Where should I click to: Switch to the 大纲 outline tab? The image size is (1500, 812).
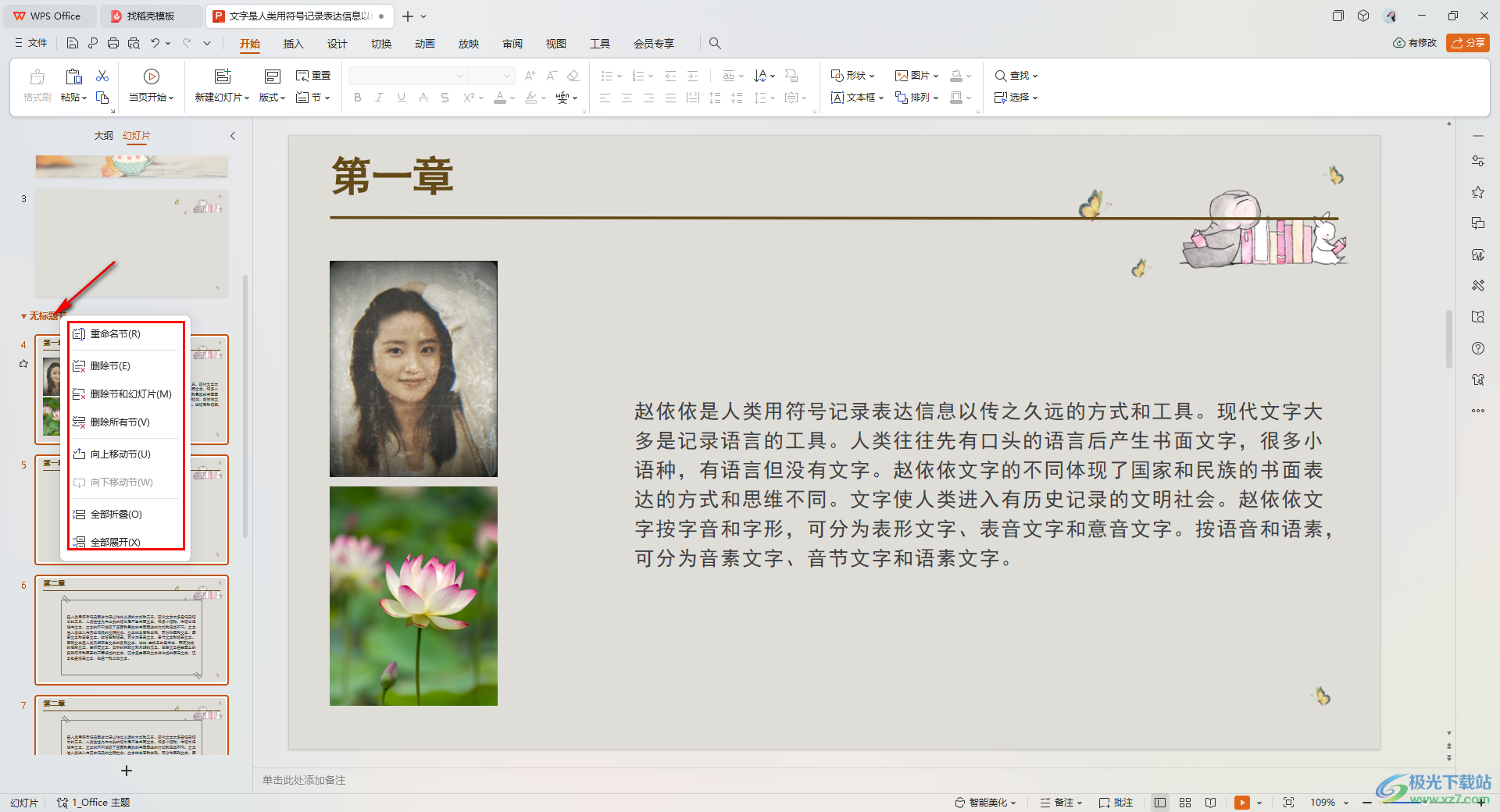pyautogui.click(x=104, y=136)
